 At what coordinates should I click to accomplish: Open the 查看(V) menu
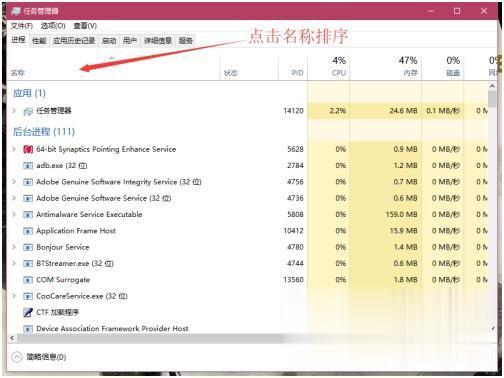[85, 26]
